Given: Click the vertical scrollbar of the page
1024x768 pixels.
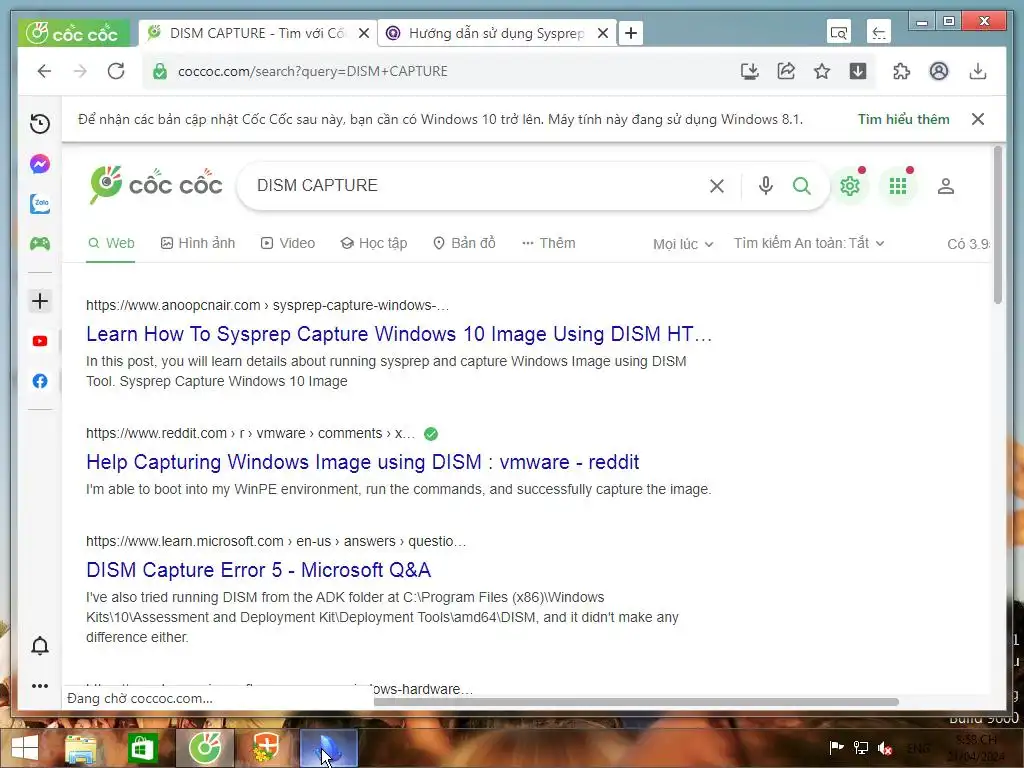Looking at the screenshot, I should 997,225.
